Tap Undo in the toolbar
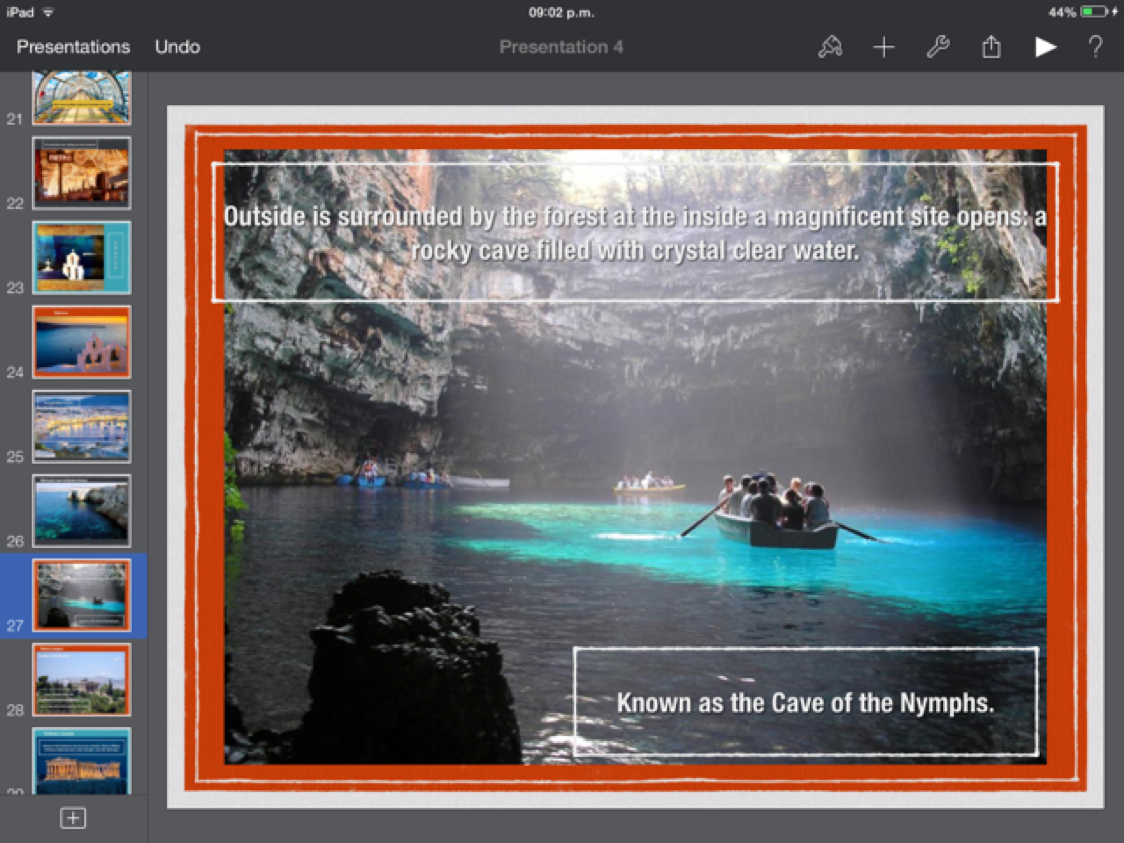 click(177, 47)
